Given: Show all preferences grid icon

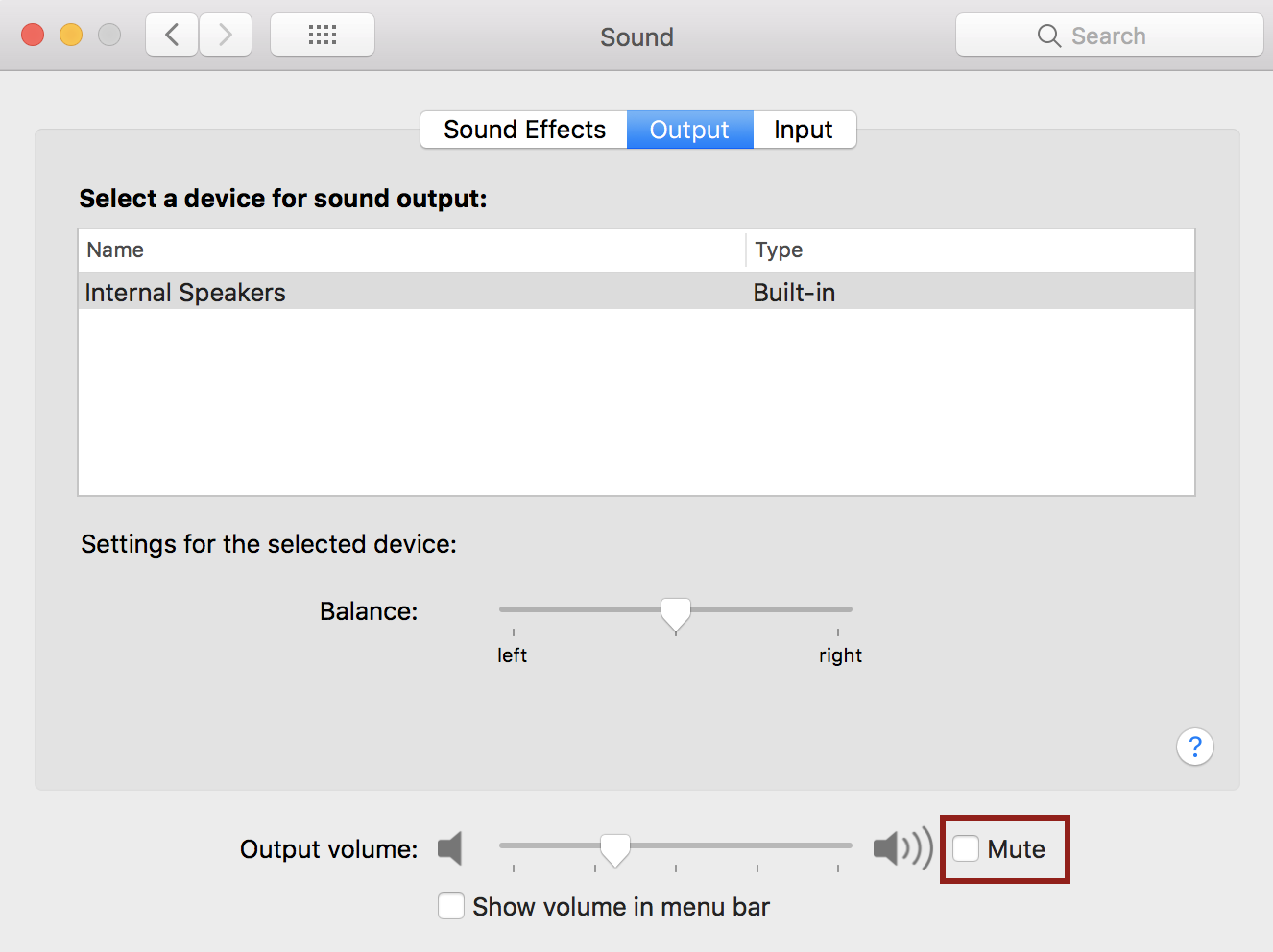Looking at the screenshot, I should 323,36.
